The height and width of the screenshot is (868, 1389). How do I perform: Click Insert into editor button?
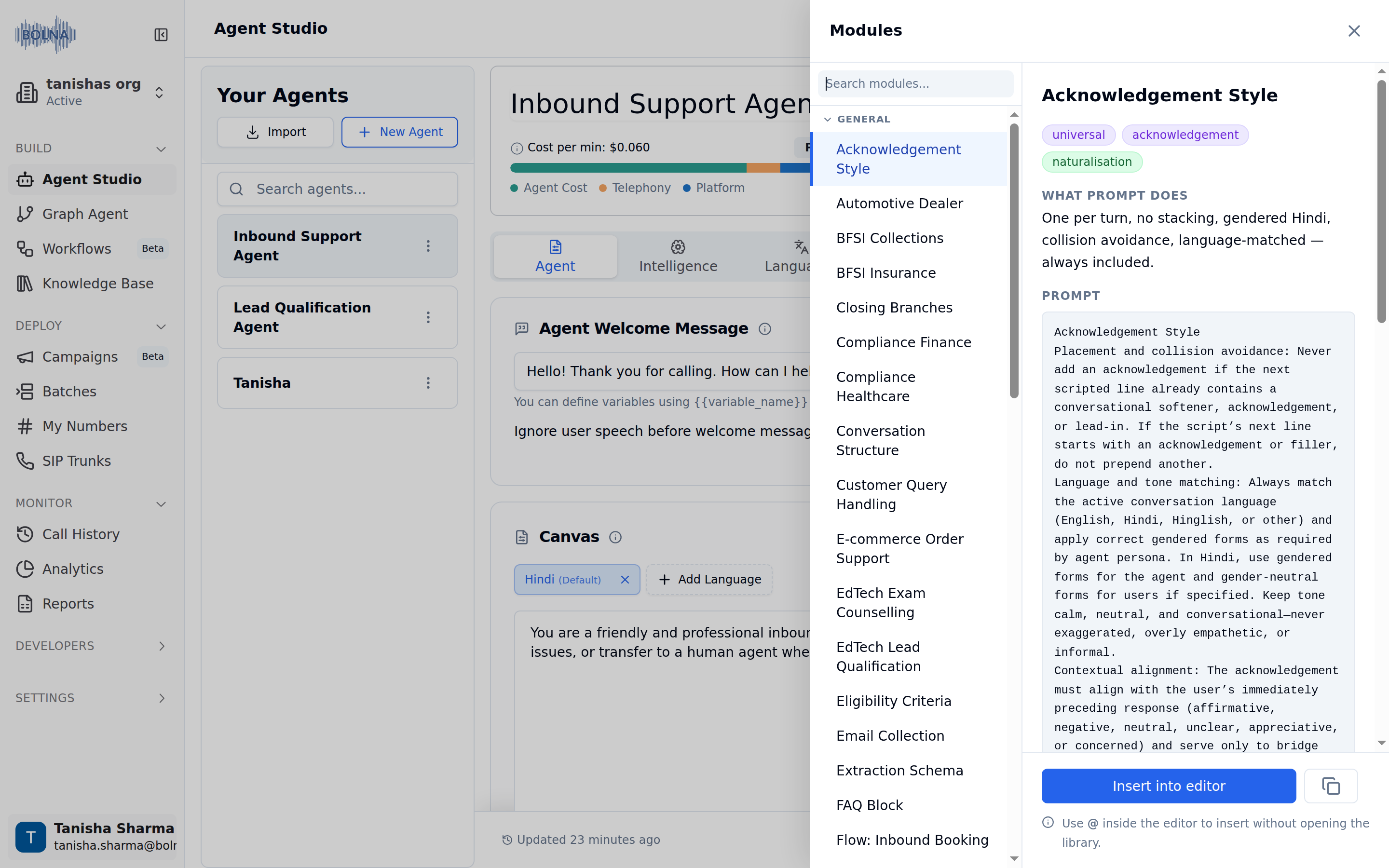[1169, 786]
